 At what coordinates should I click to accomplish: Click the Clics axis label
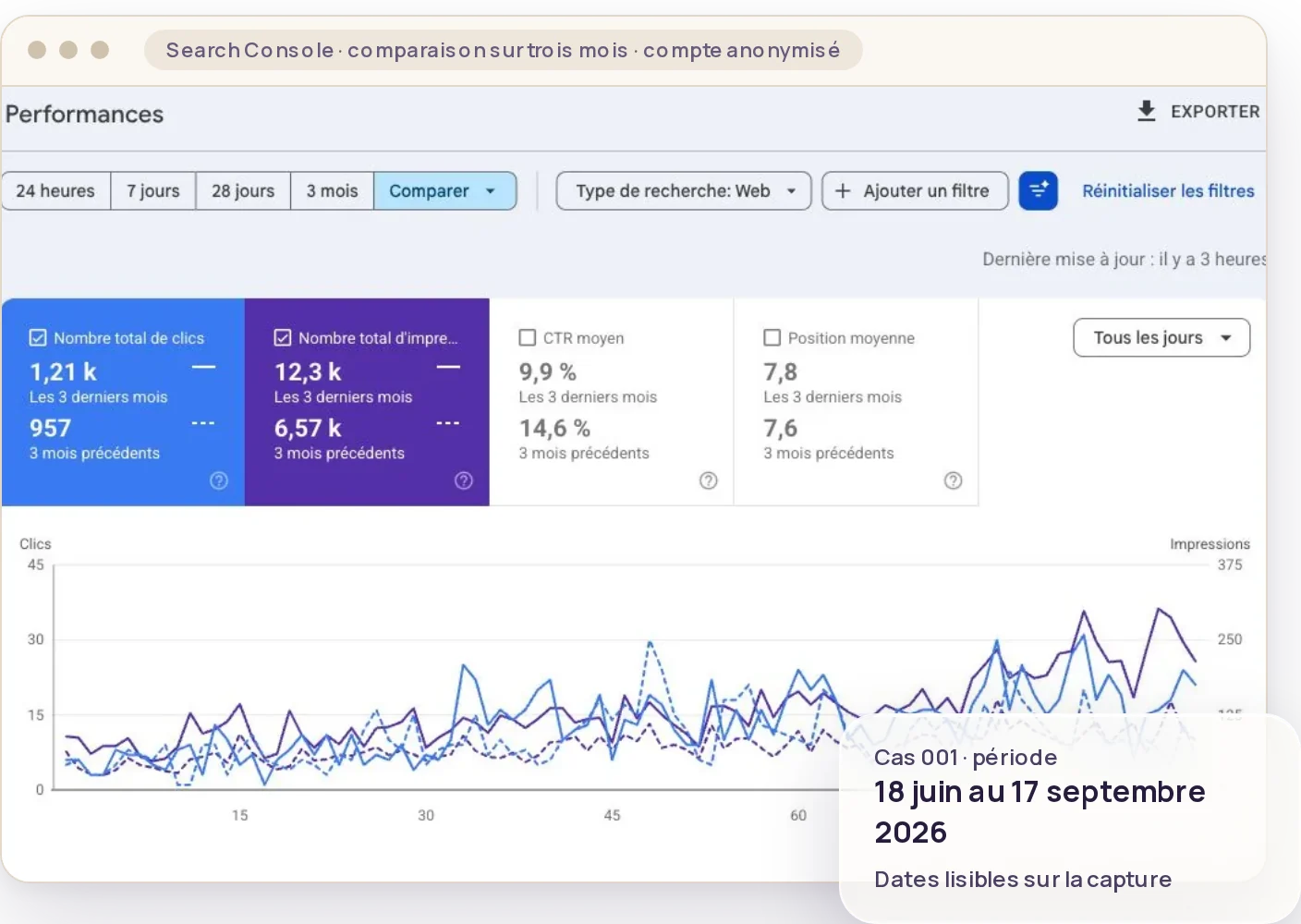coord(35,543)
